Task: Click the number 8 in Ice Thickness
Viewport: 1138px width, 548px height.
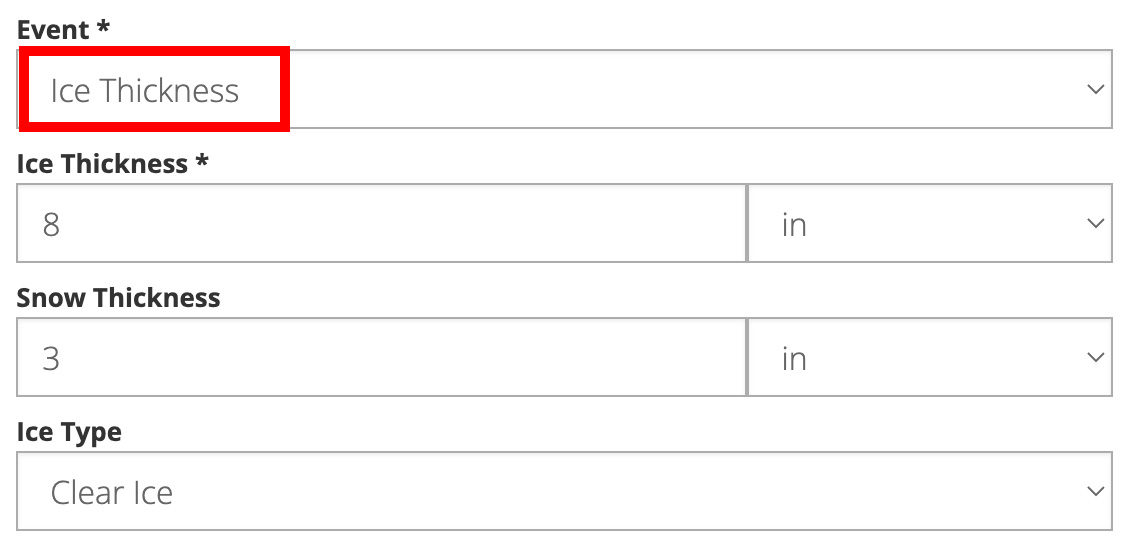Action: click(x=51, y=225)
